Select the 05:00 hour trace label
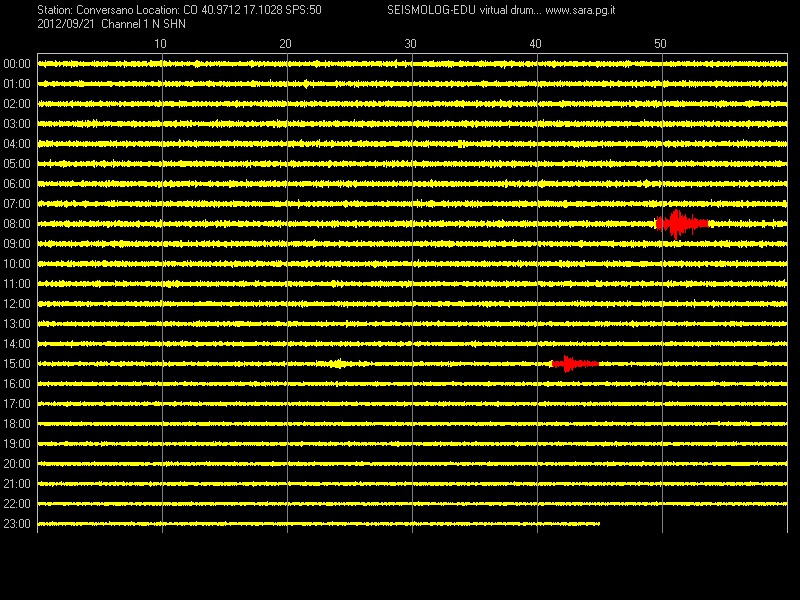Viewport: 800px width, 600px height. coord(17,164)
